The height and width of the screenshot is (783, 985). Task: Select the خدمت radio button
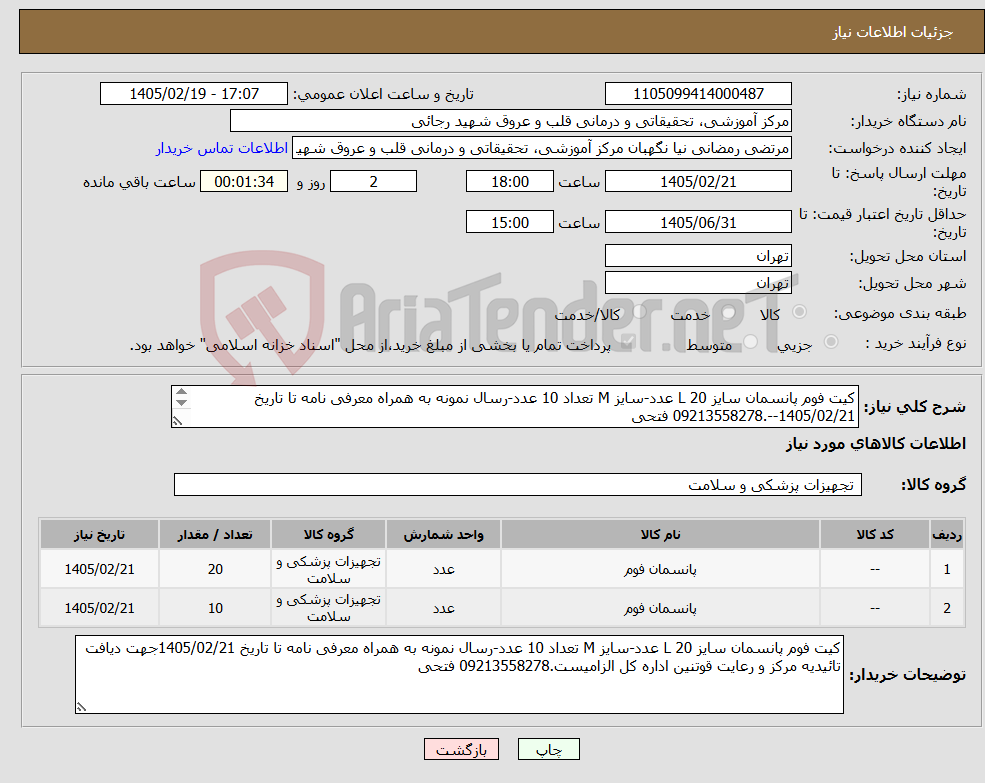pyautogui.click(x=728, y=312)
